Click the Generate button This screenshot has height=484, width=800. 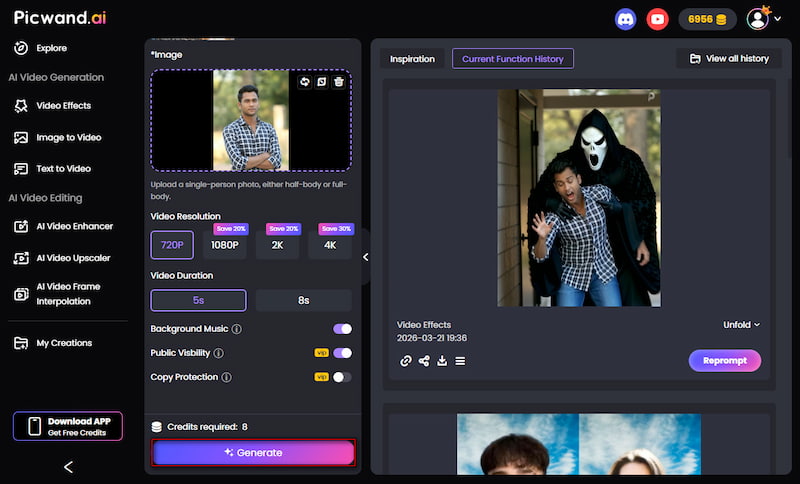point(254,452)
